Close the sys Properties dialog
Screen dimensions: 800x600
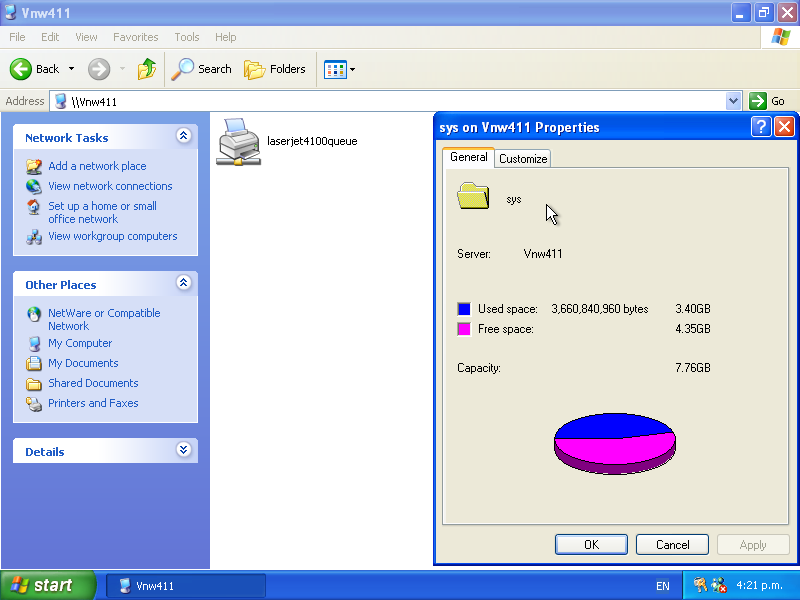(784, 126)
